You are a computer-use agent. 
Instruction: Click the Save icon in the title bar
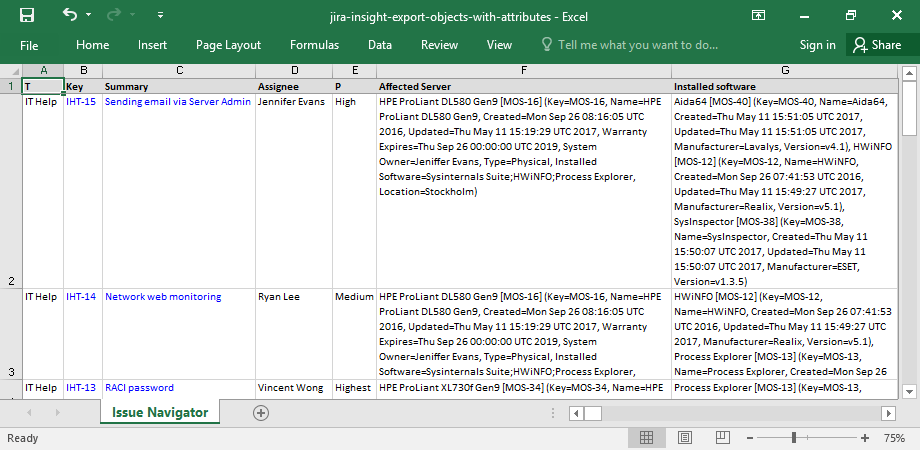point(26,16)
